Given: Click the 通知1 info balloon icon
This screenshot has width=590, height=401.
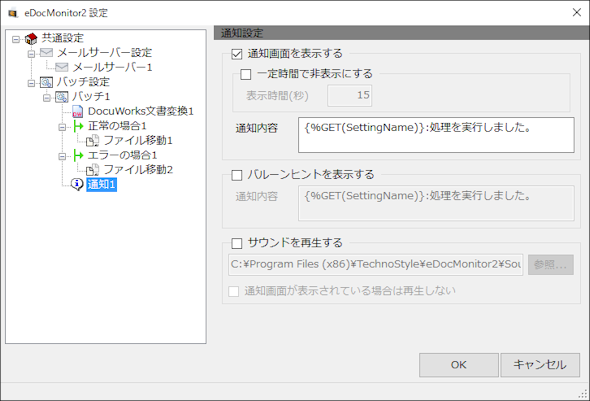Looking at the screenshot, I should click(77, 184).
